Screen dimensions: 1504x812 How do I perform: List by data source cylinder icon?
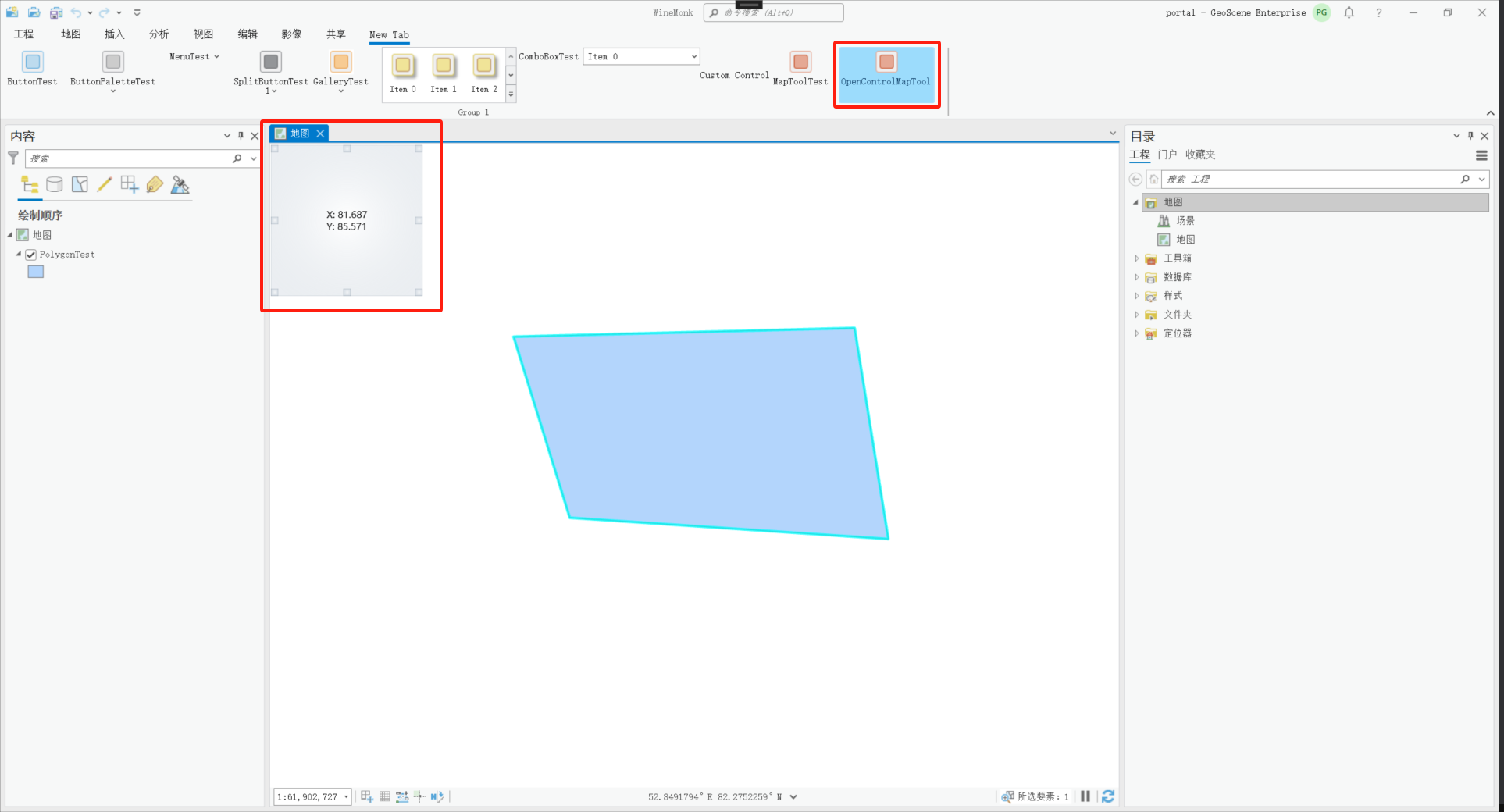(55, 184)
